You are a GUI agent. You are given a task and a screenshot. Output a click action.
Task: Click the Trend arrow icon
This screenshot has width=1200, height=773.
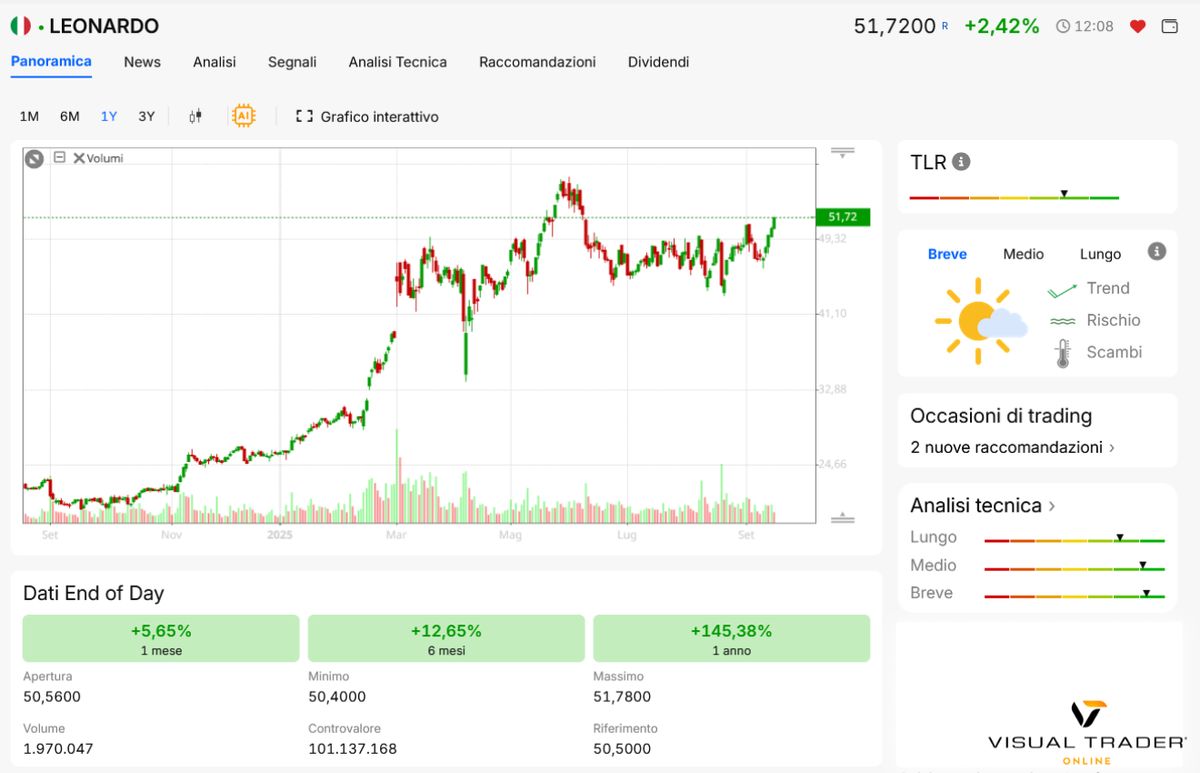point(1061,289)
